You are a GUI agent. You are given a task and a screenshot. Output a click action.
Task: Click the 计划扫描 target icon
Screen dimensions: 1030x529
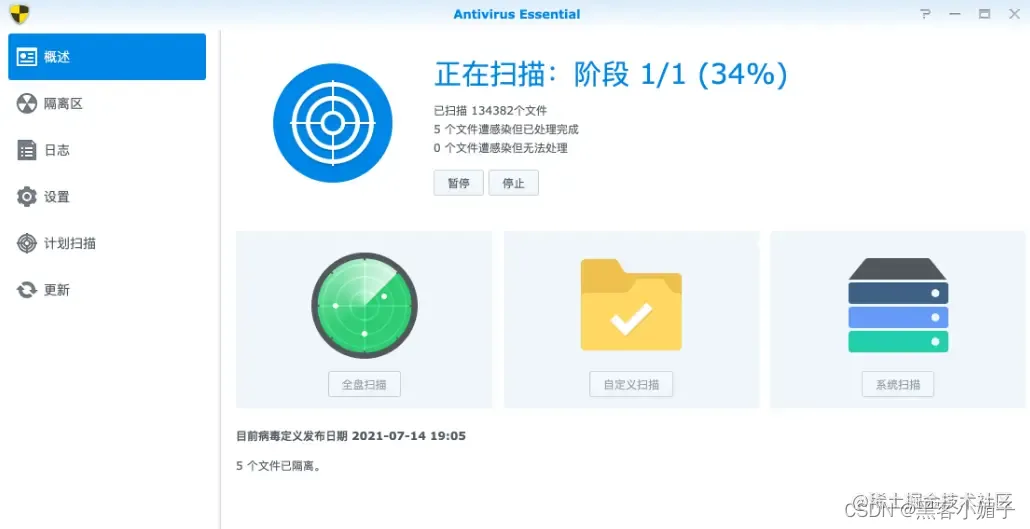pyautogui.click(x=26, y=243)
